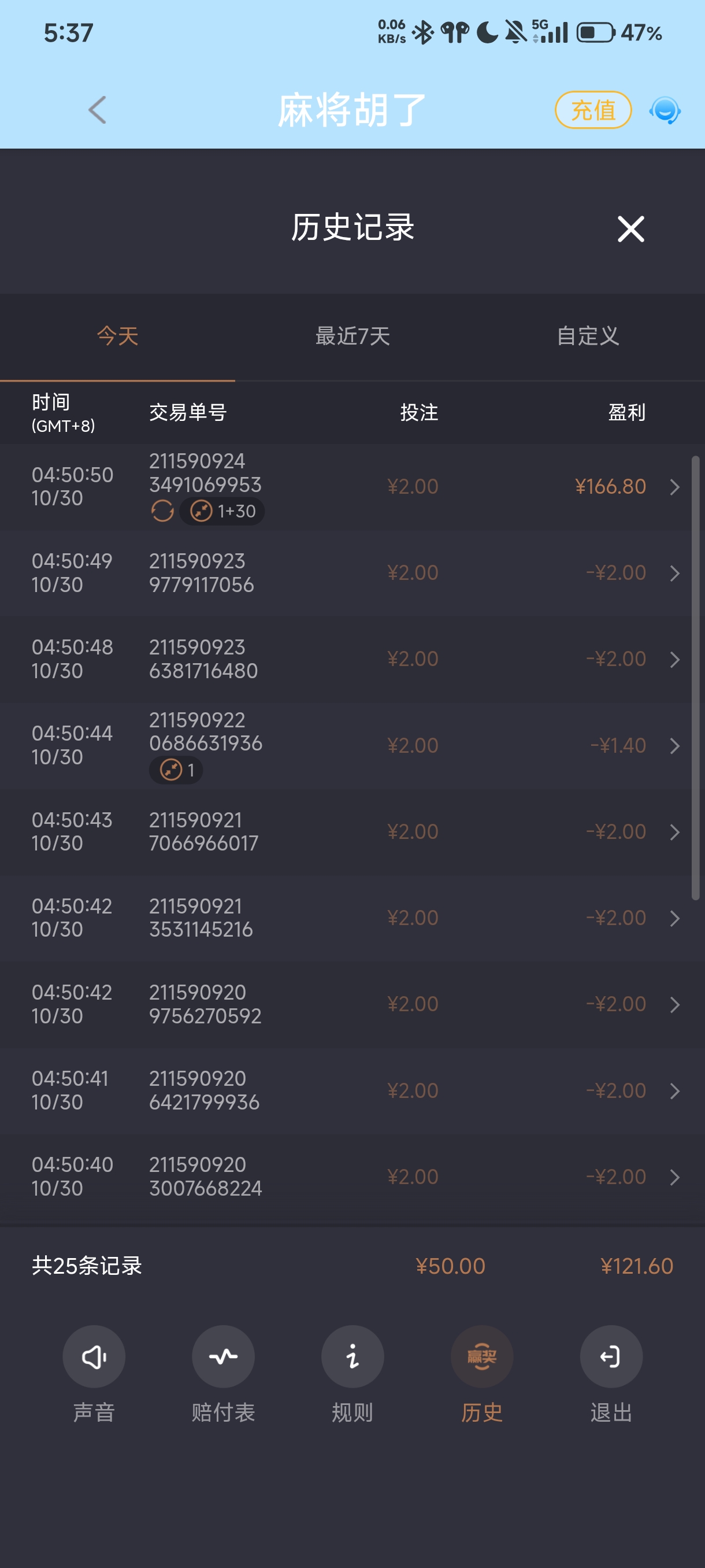Click the 1+30 free spin badge
Image resolution: width=705 pixels, height=1568 pixels.
point(222,511)
